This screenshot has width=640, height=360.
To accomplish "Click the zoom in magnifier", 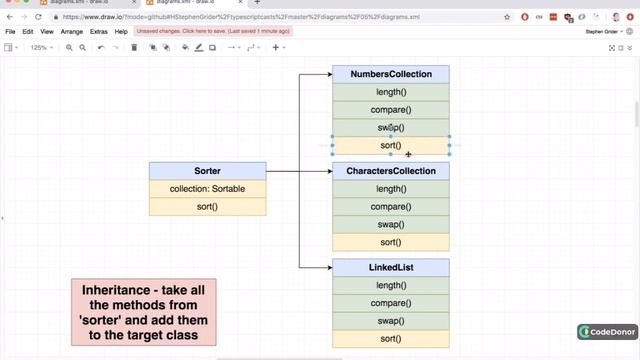I will pyautogui.click(x=69, y=48).
